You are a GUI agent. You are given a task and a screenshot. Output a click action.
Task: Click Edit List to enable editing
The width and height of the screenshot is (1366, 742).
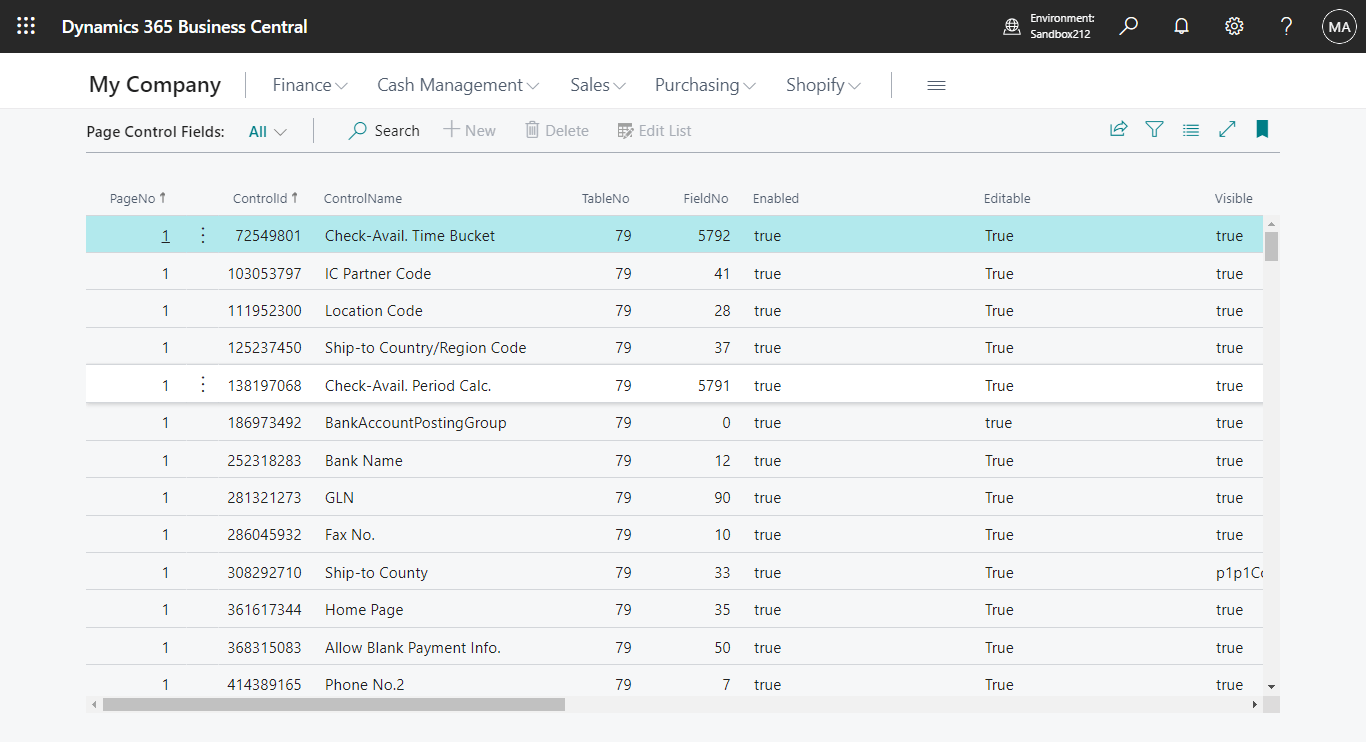point(654,130)
